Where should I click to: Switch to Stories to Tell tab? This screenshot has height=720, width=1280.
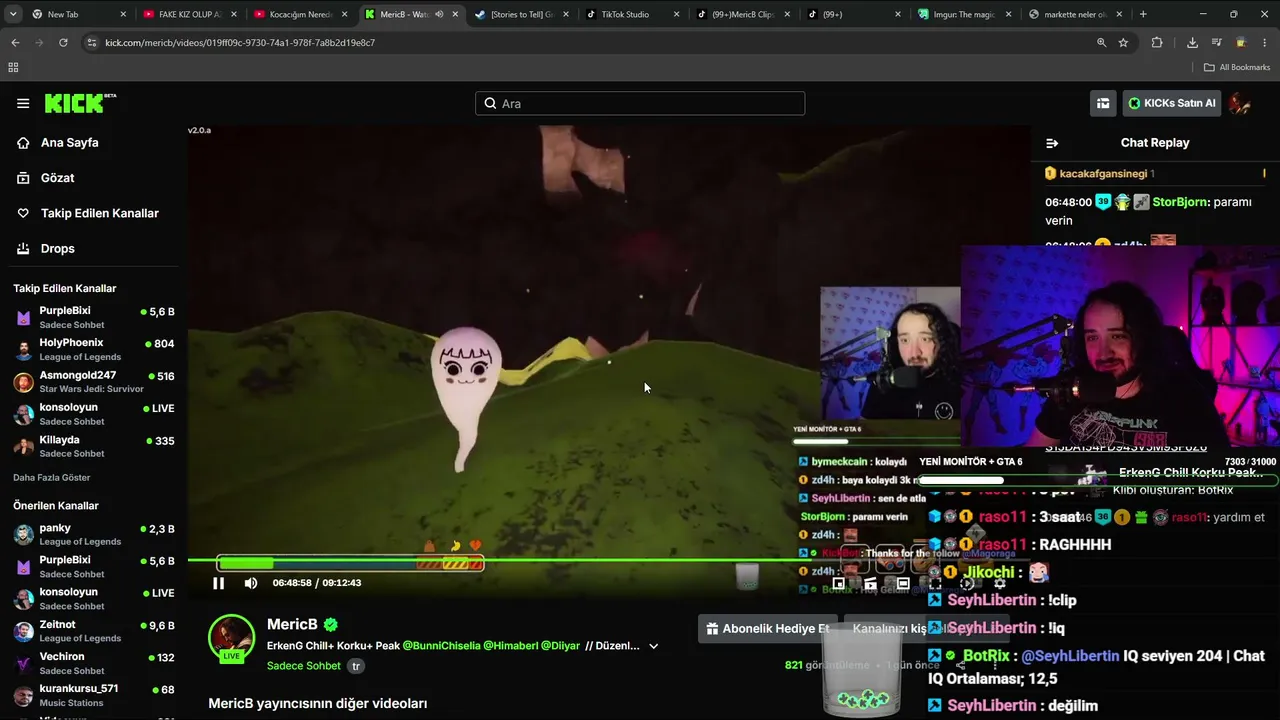click(x=522, y=14)
